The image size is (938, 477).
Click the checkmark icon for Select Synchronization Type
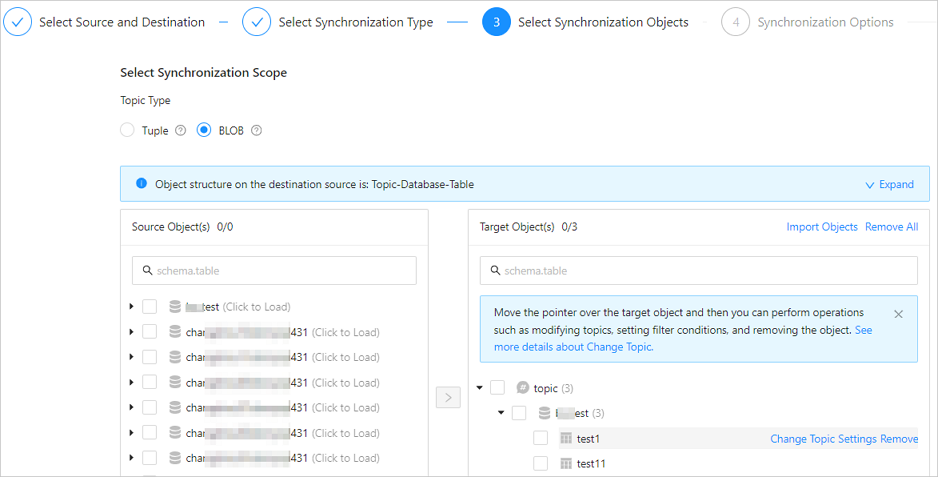pos(257,22)
